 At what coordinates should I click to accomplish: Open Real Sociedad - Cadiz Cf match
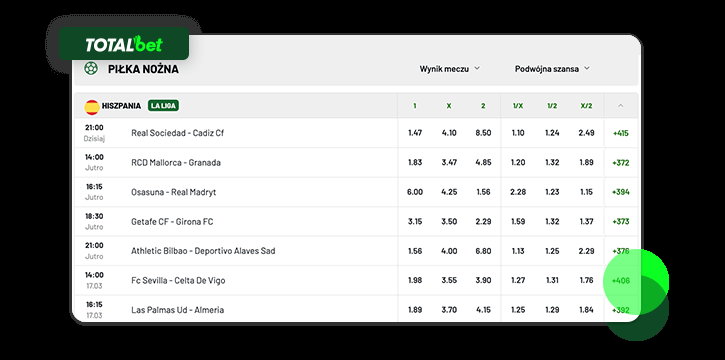click(x=178, y=133)
